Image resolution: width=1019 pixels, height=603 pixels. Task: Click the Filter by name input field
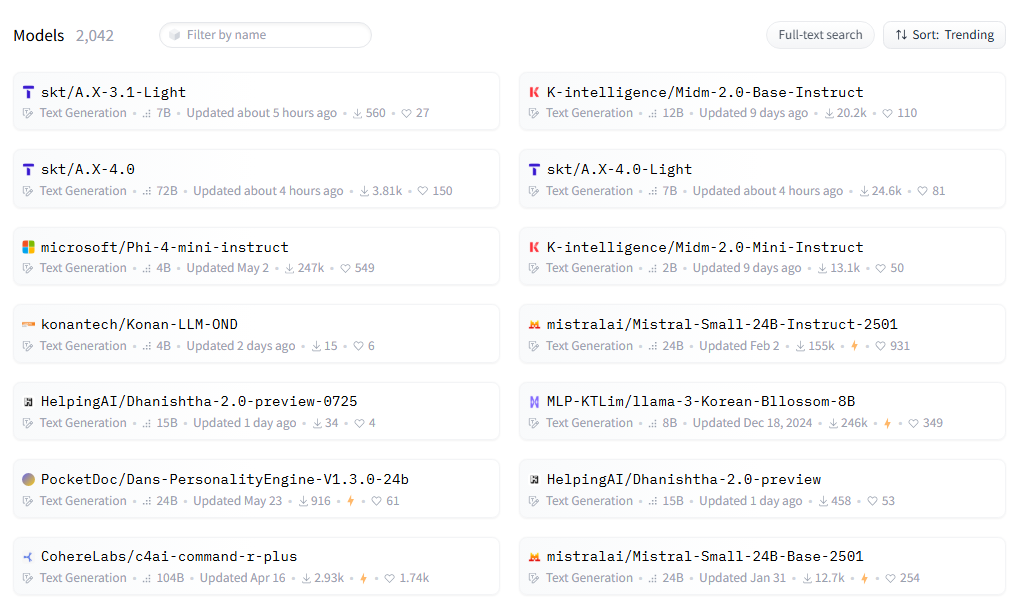click(265, 34)
